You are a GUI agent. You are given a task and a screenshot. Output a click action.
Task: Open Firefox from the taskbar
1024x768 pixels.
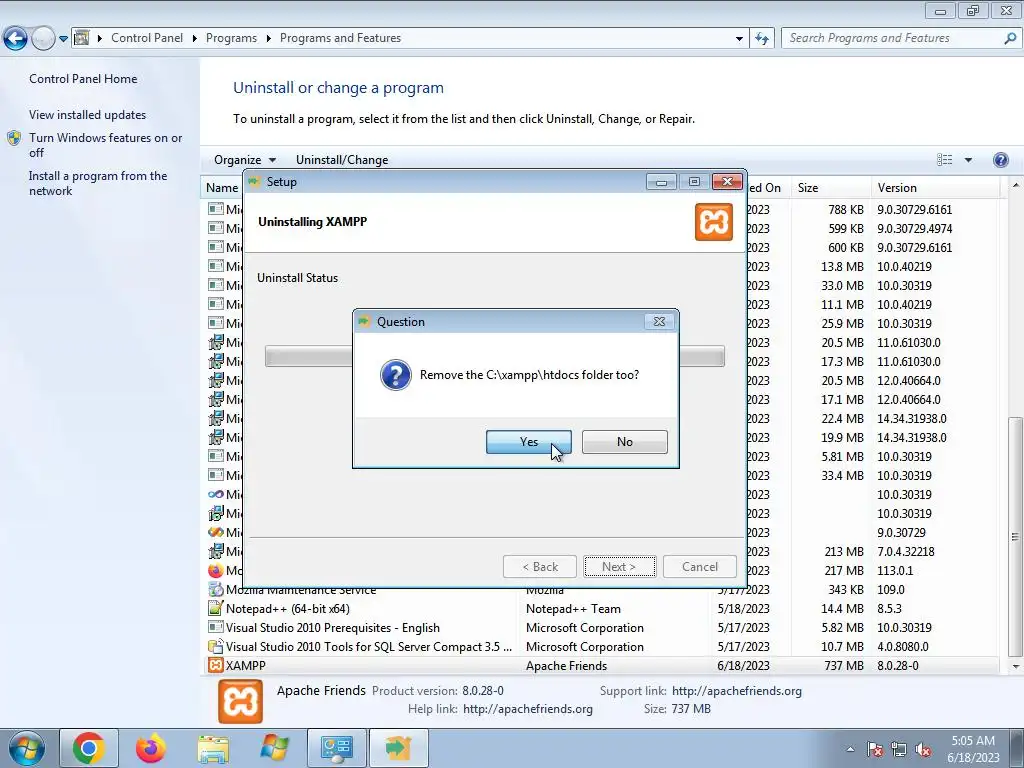pos(151,748)
